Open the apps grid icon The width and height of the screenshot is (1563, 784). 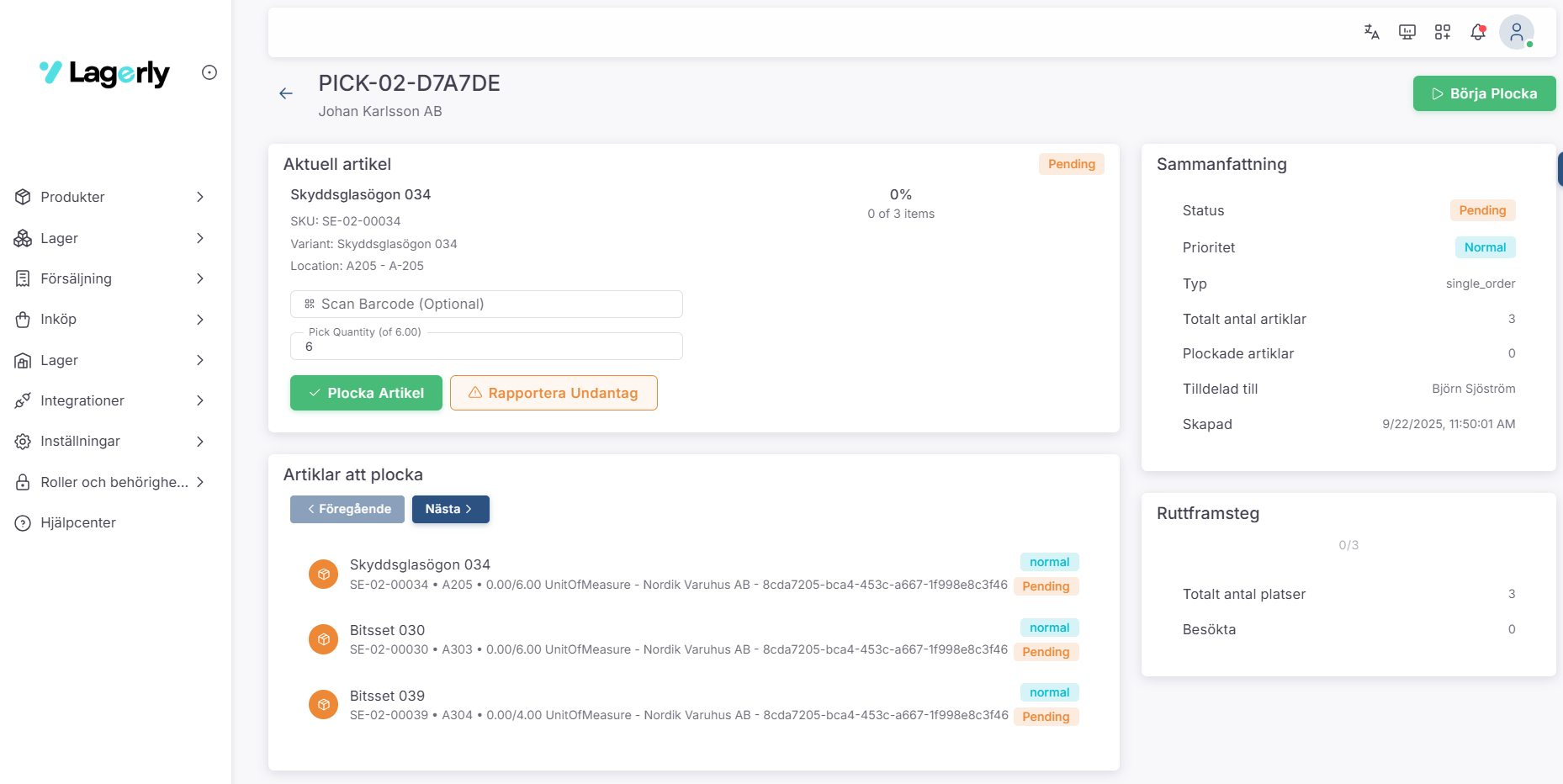[1442, 32]
